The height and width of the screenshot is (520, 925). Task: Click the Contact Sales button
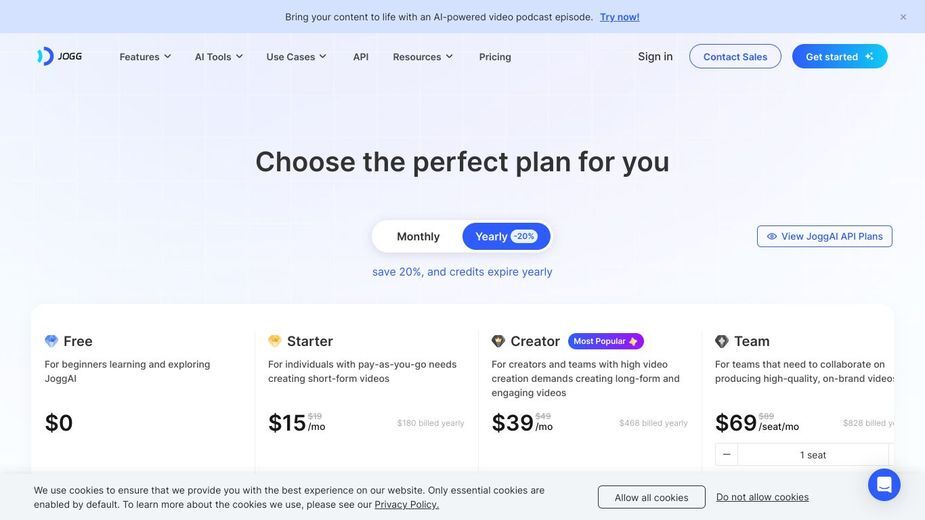click(735, 57)
